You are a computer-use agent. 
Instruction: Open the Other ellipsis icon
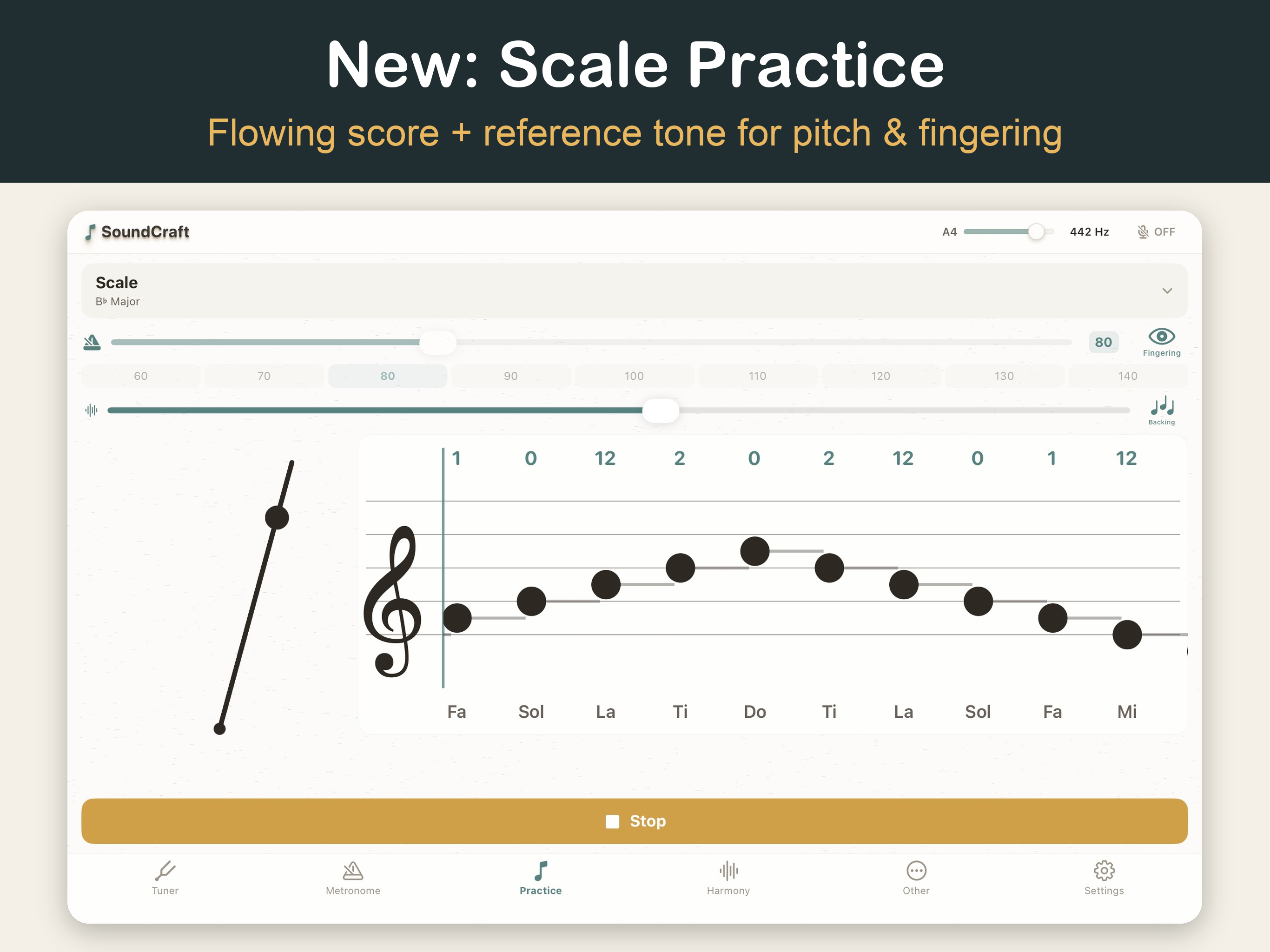pyautogui.click(x=916, y=871)
